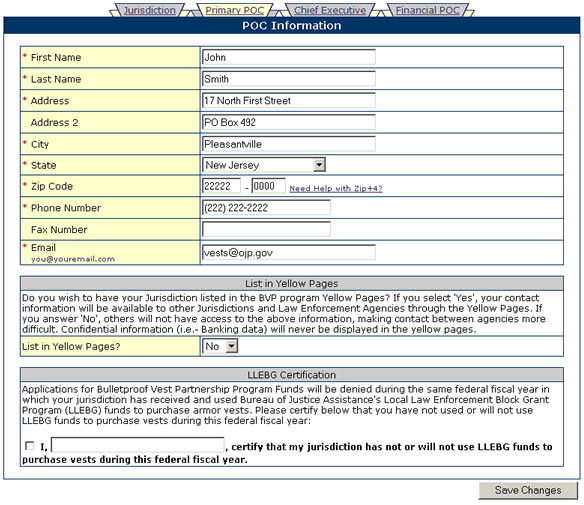This screenshot has width=584, height=505.
Task: Click the 'Phone Number' label text
Action: tap(66, 208)
